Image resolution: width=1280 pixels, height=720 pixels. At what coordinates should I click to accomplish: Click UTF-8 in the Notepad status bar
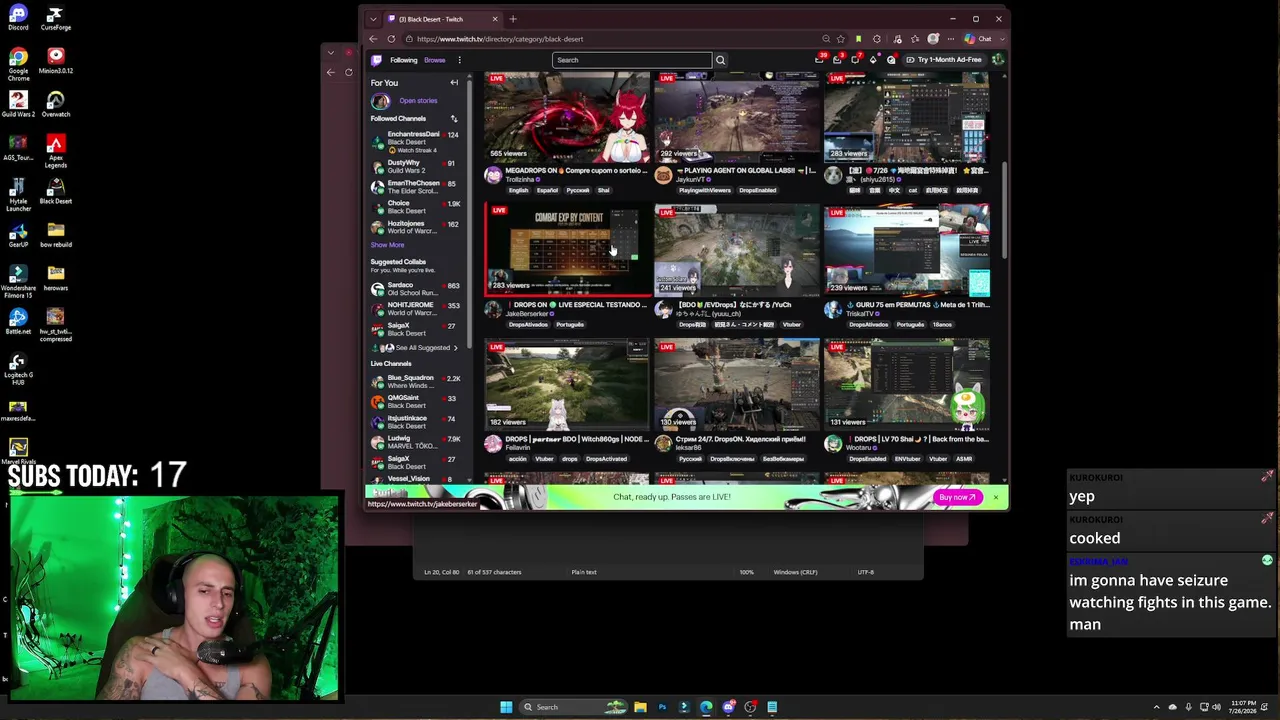866,572
